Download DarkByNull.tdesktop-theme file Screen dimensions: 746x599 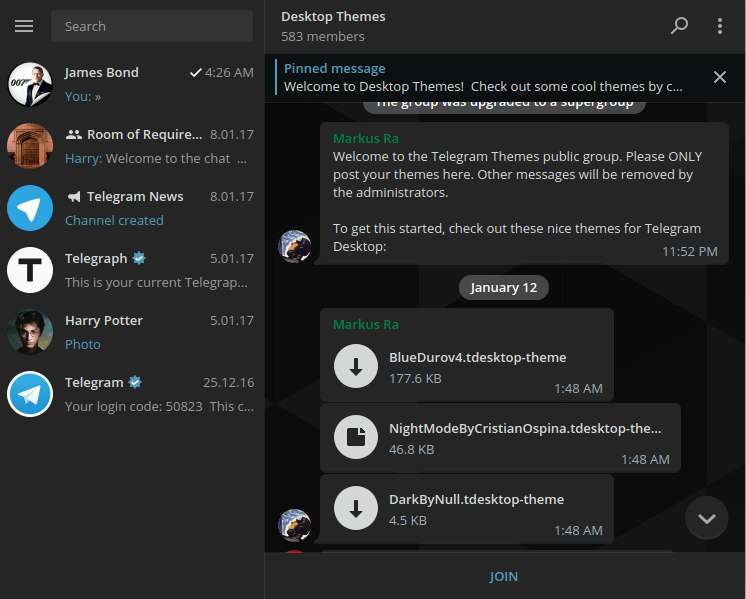356,508
